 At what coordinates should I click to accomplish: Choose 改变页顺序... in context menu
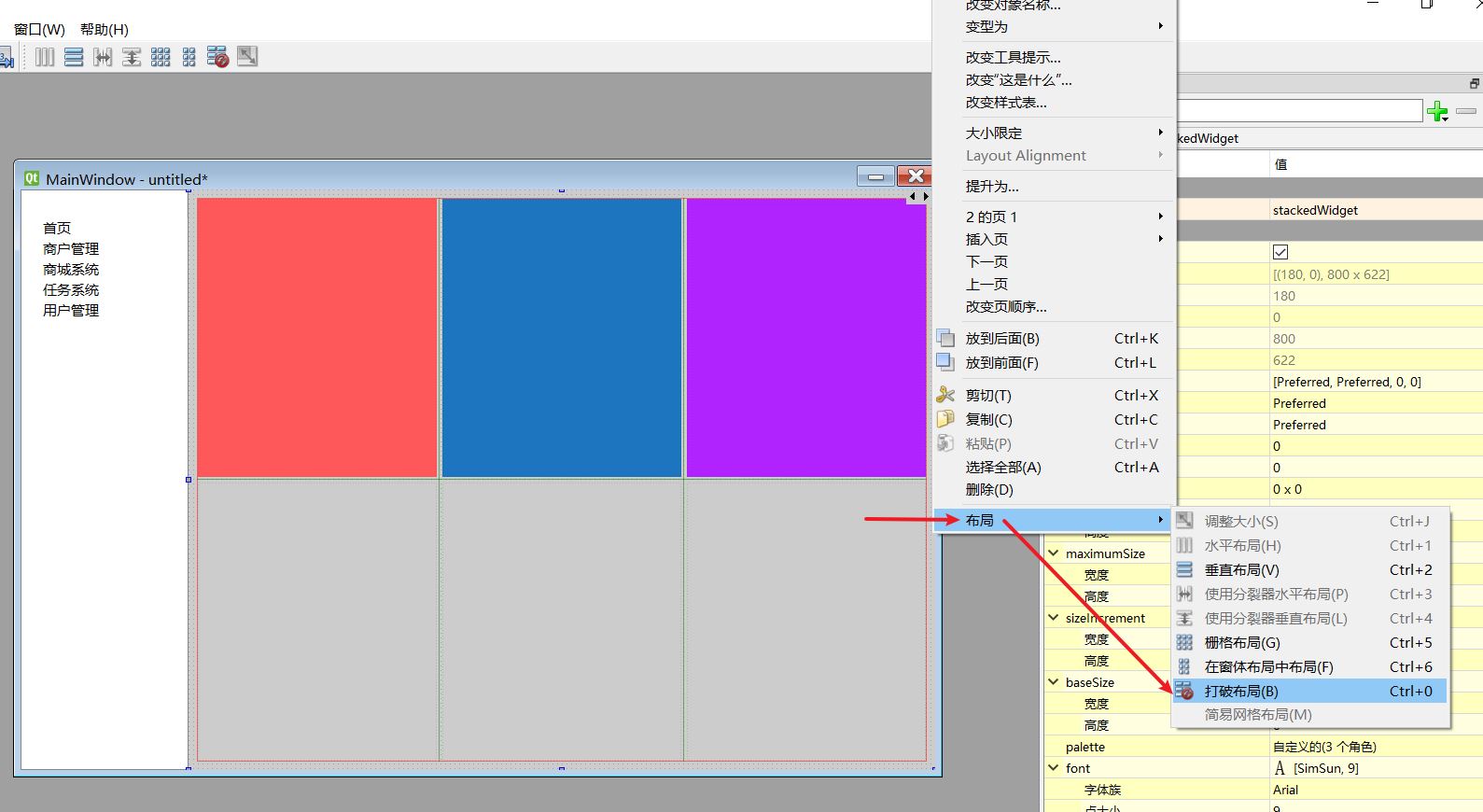[x=1053, y=306]
